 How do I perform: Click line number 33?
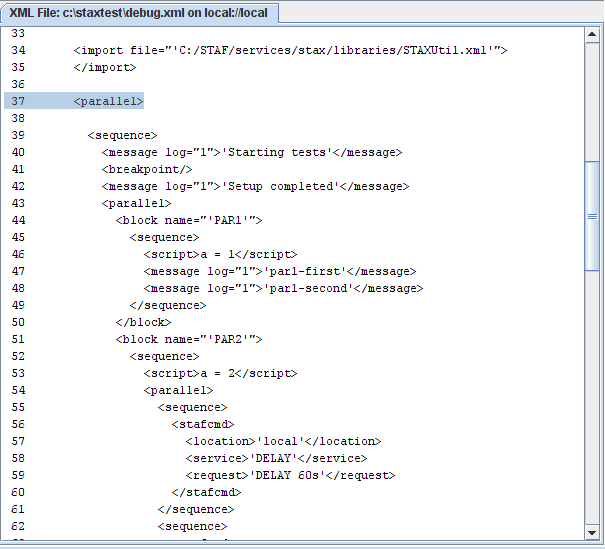18,33
